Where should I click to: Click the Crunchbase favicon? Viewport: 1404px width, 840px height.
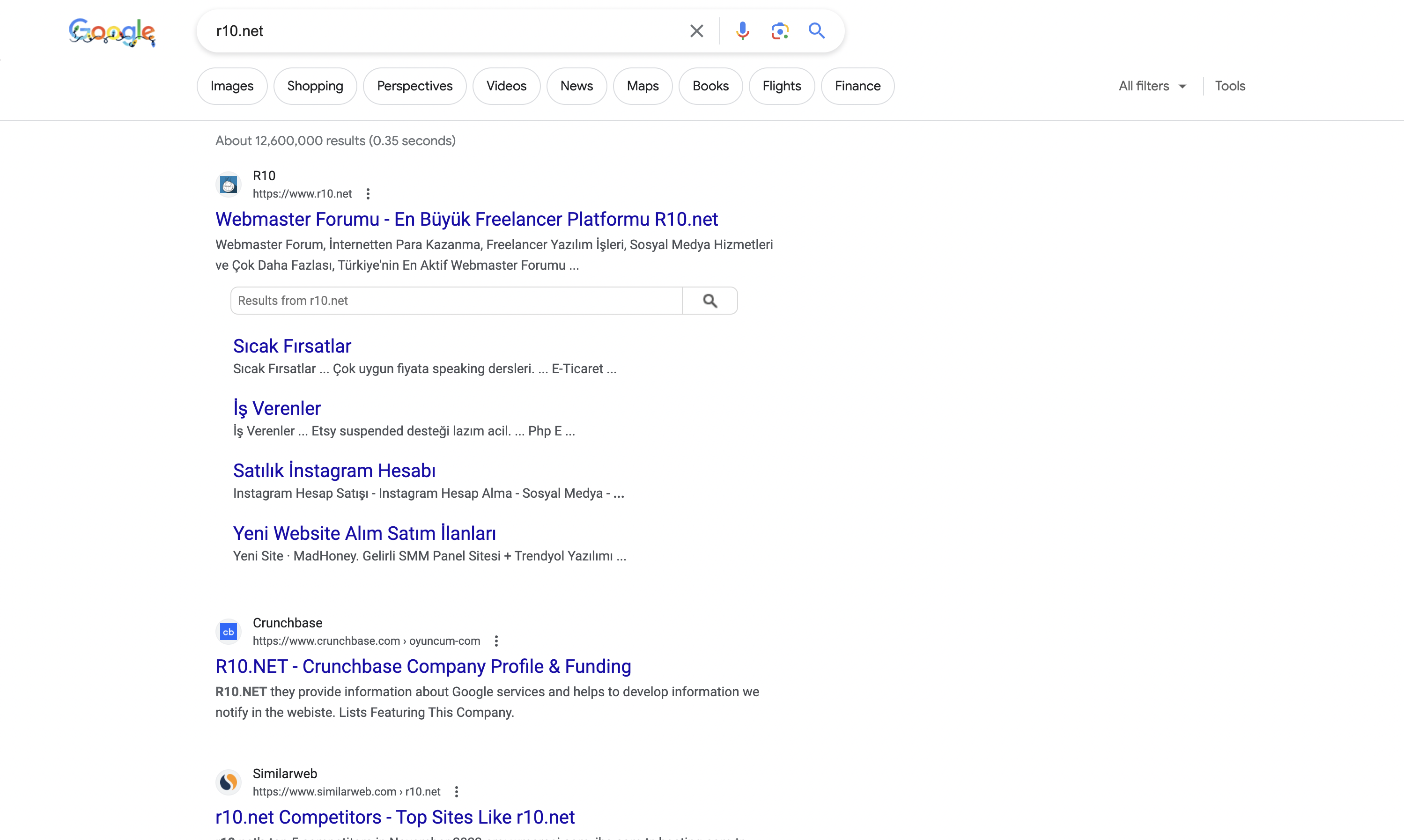(x=229, y=632)
